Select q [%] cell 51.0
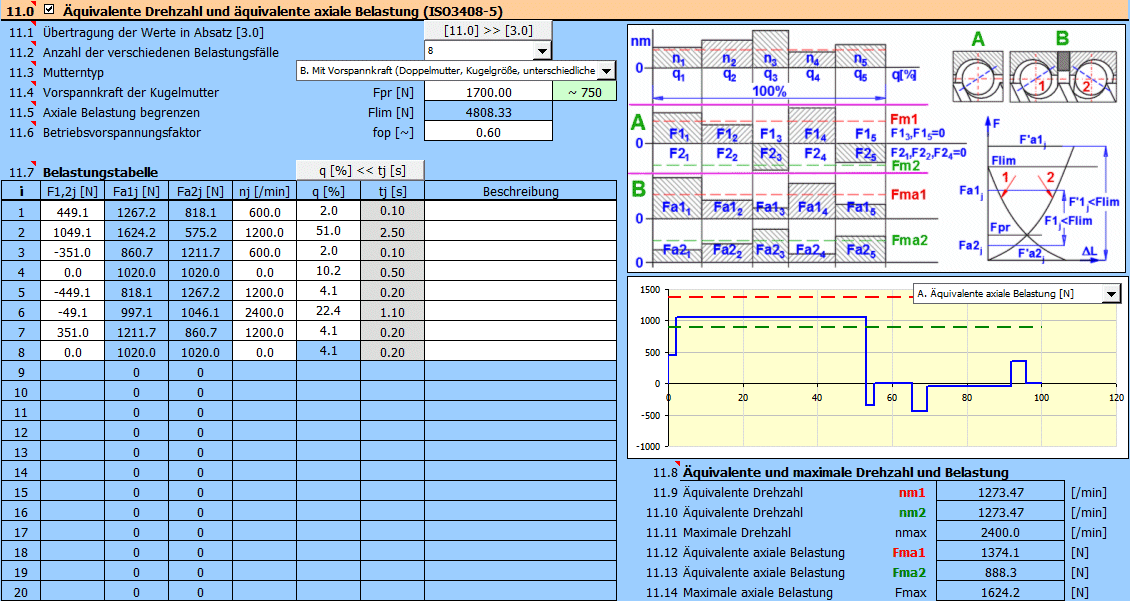 [x=329, y=231]
